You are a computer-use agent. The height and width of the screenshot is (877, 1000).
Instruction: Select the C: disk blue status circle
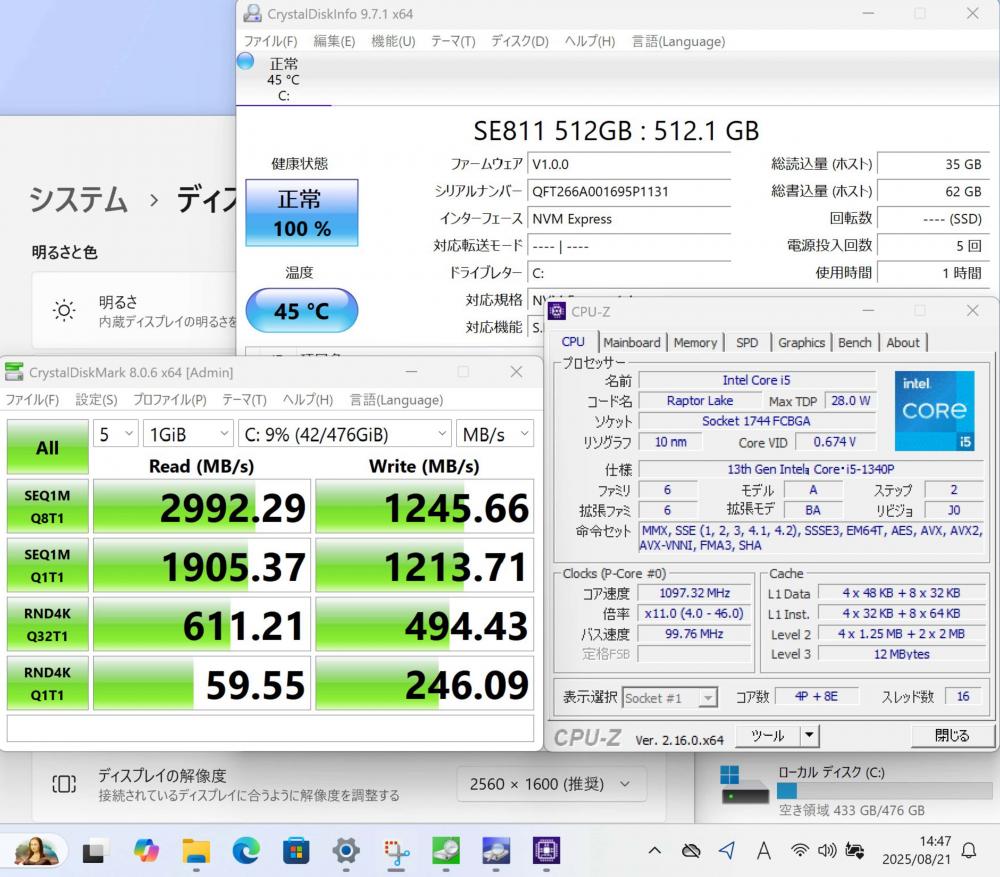[246, 61]
